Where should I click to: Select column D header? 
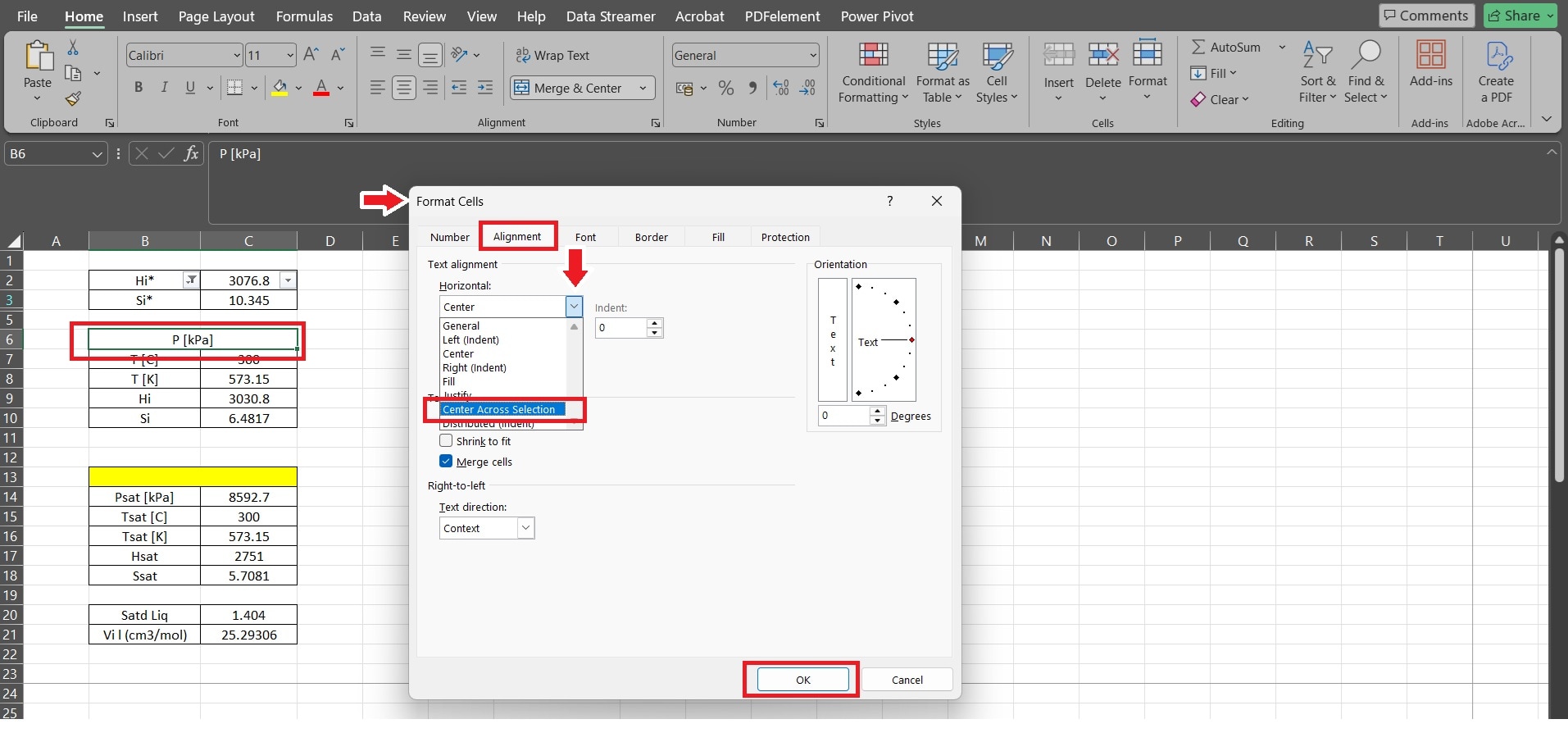[330, 240]
